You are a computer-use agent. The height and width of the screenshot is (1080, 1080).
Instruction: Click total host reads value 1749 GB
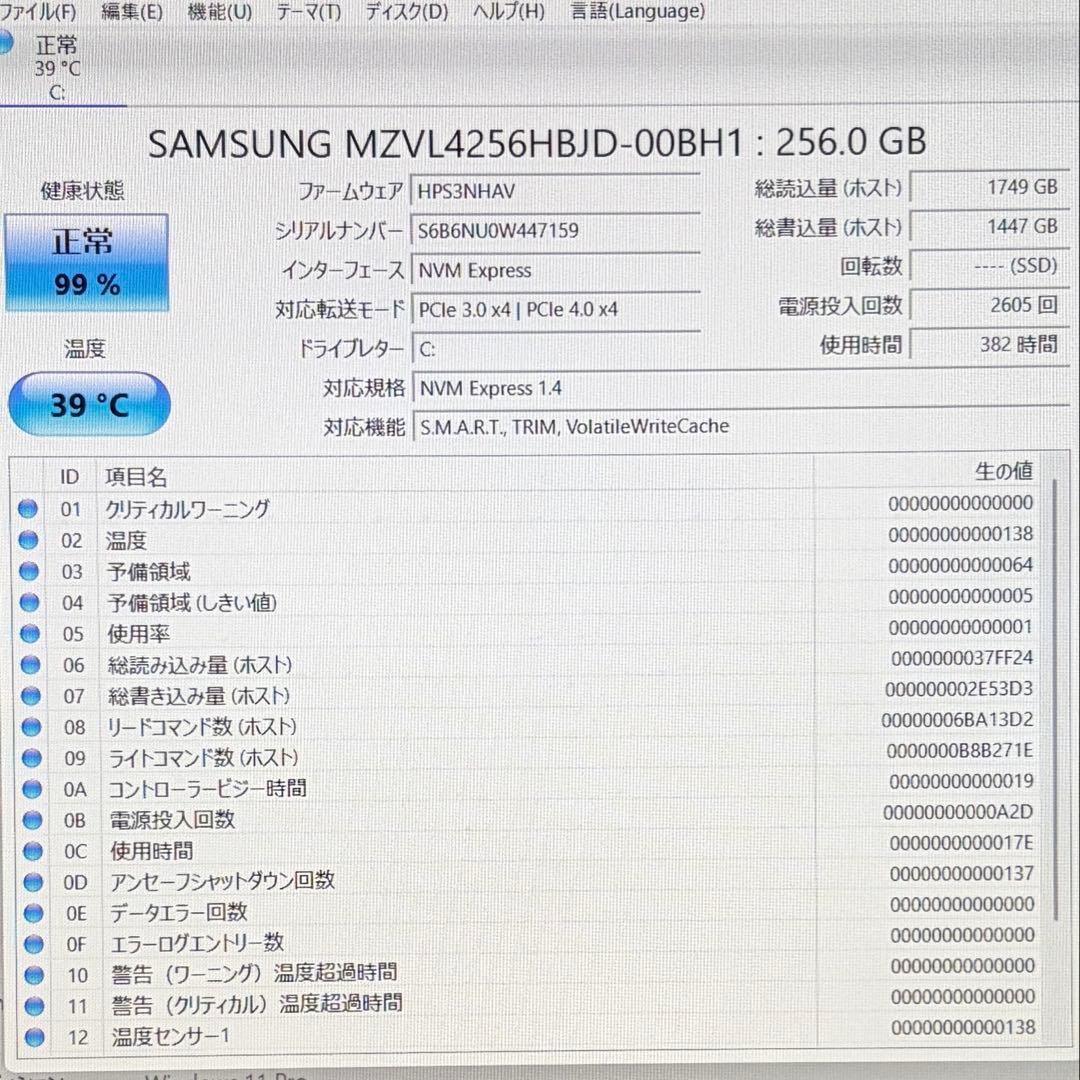988,187
